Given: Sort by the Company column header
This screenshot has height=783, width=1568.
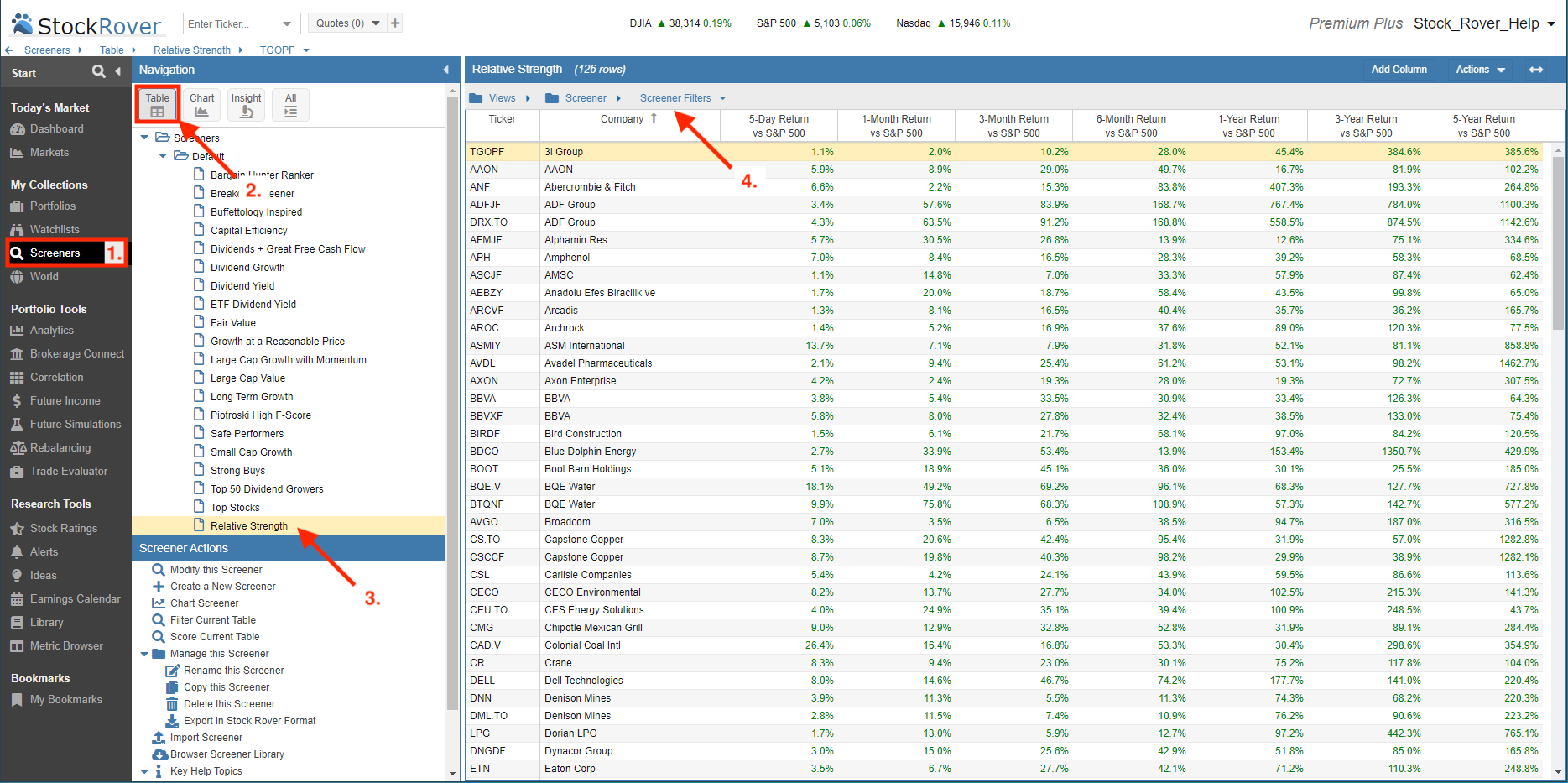Looking at the screenshot, I should point(629,119).
